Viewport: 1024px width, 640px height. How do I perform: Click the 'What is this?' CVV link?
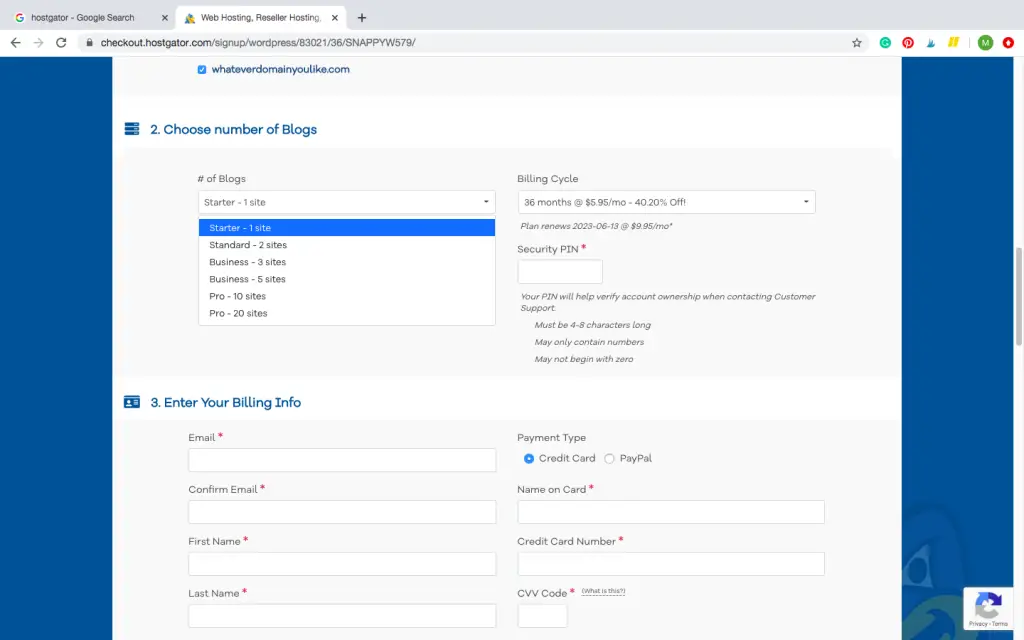(x=603, y=591)
